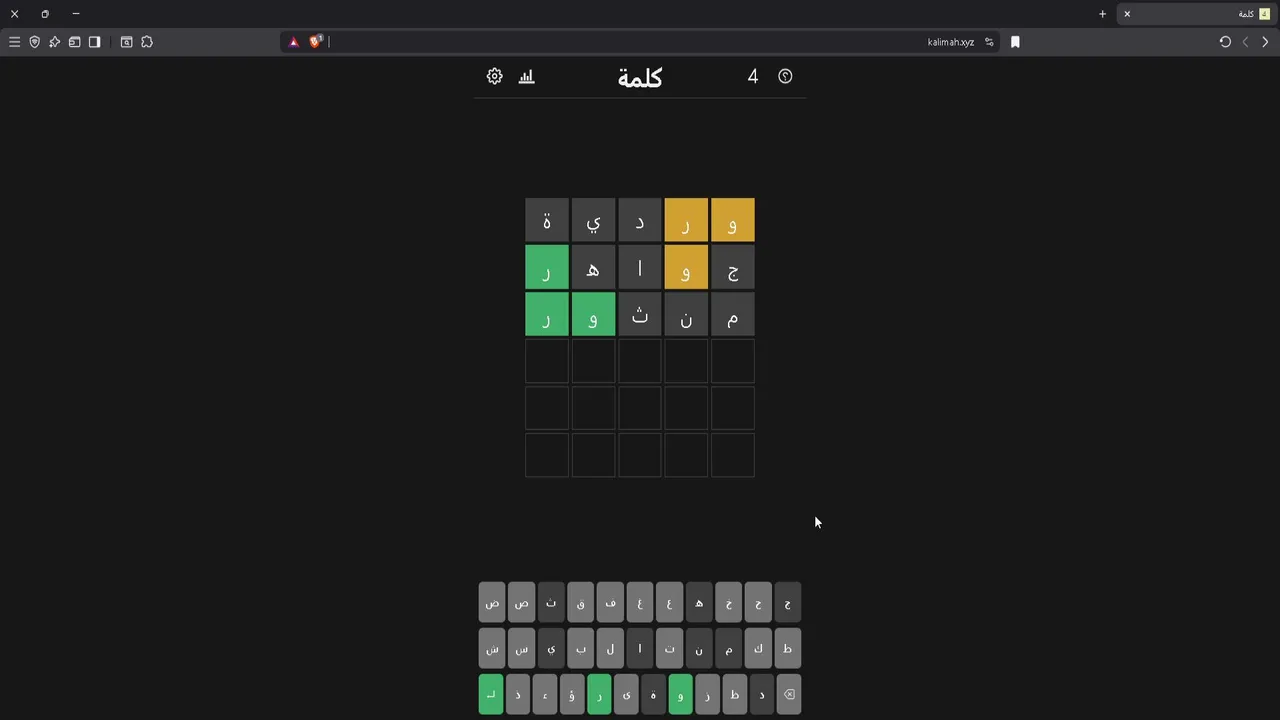1280x720 pixels.
Task: Open a new browser tab
Action: click(1102, 14)
